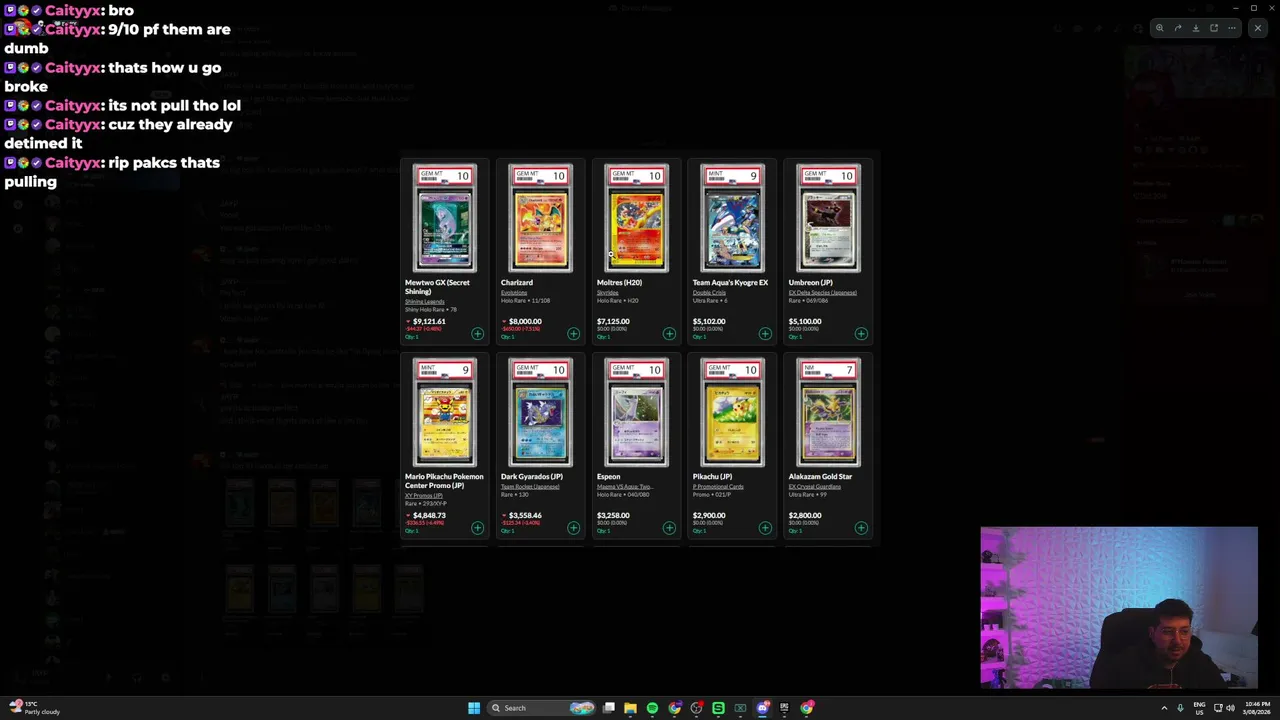Forward the image using the arrow icon
The height and width of the screenshot is (720, 1280).
(1178, 28)
